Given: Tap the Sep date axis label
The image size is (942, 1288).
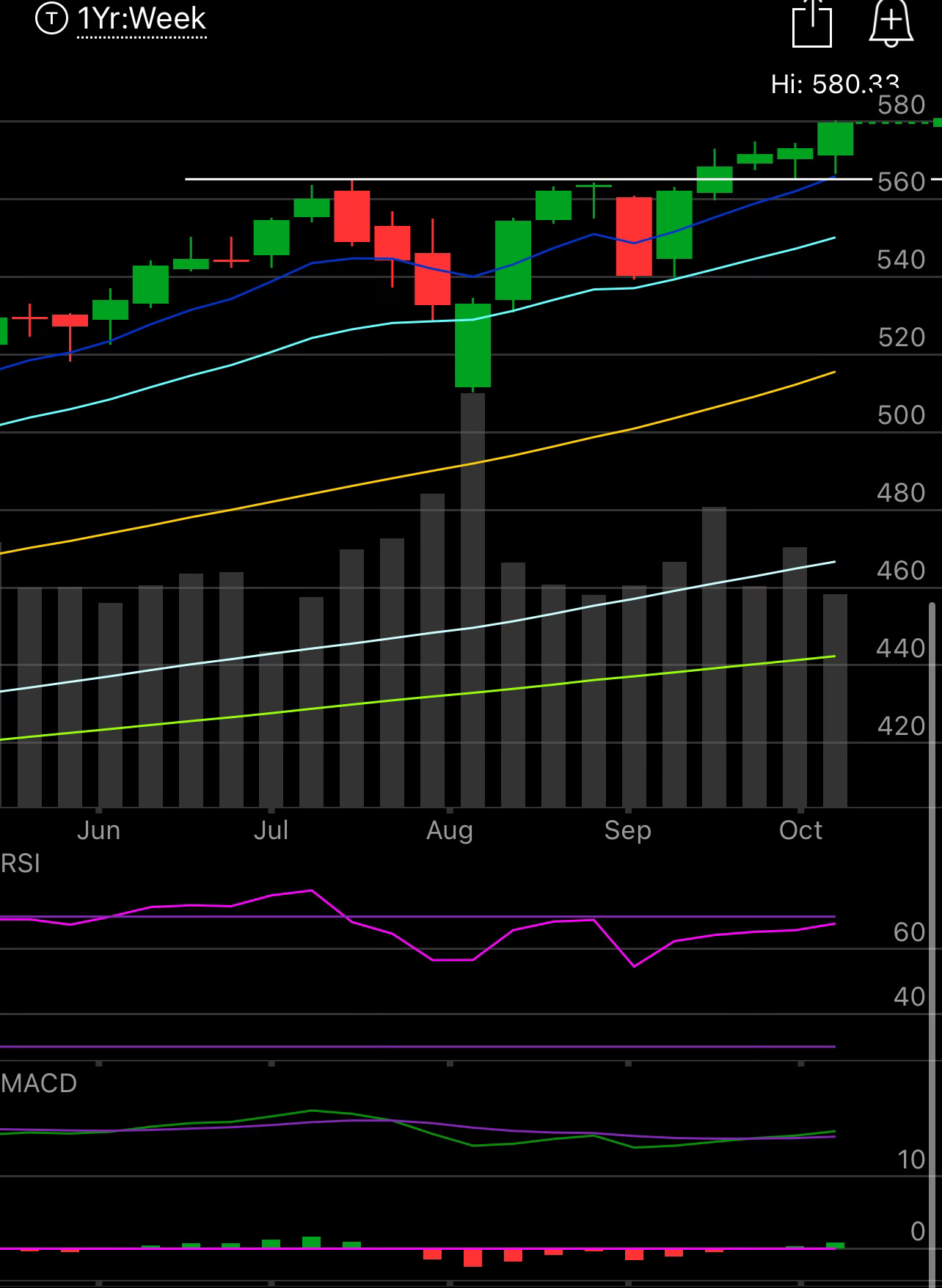Looking at the screenshot, I should (x=627, y=830).
